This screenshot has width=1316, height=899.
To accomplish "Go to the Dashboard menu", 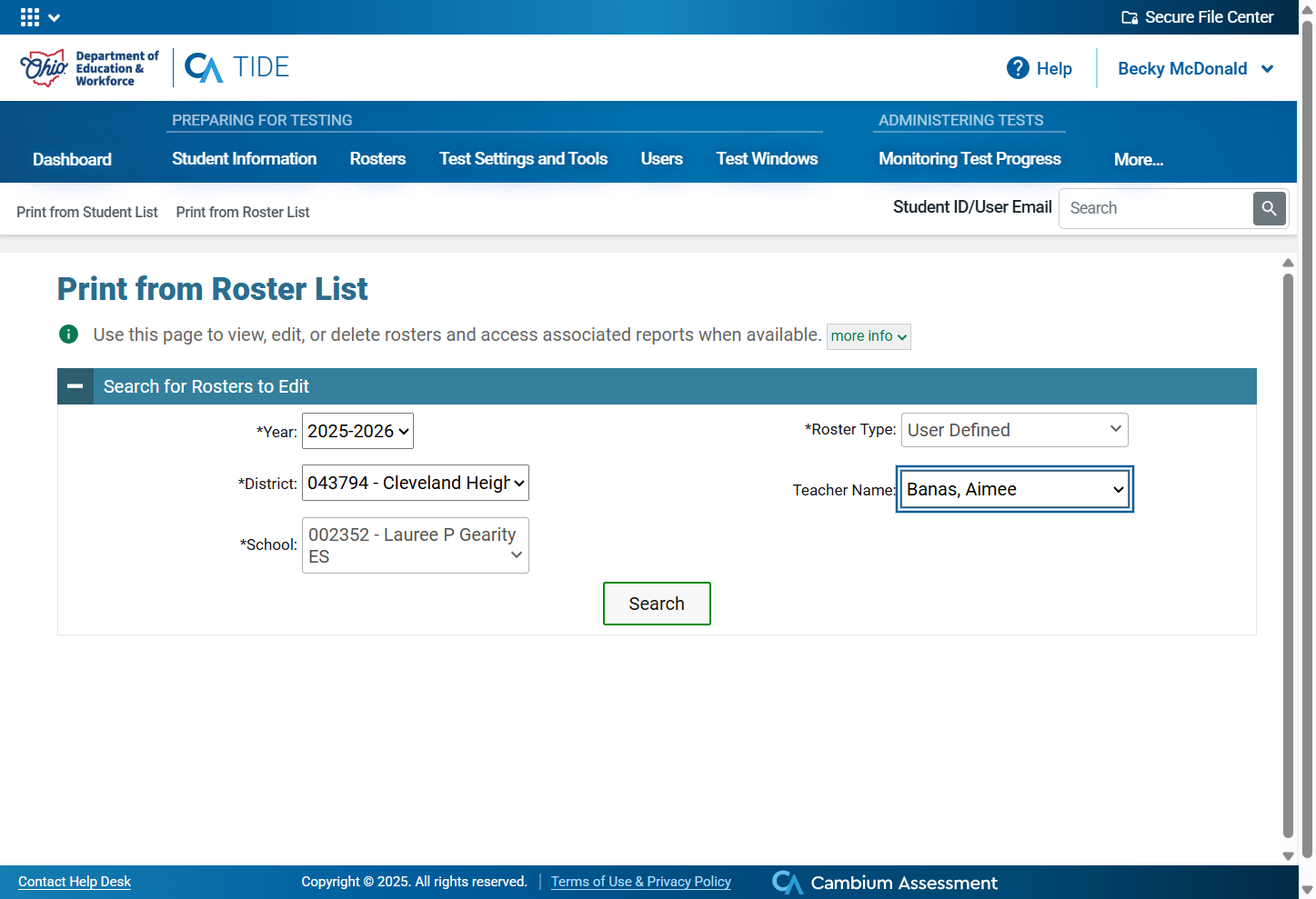I will [72, 160].
